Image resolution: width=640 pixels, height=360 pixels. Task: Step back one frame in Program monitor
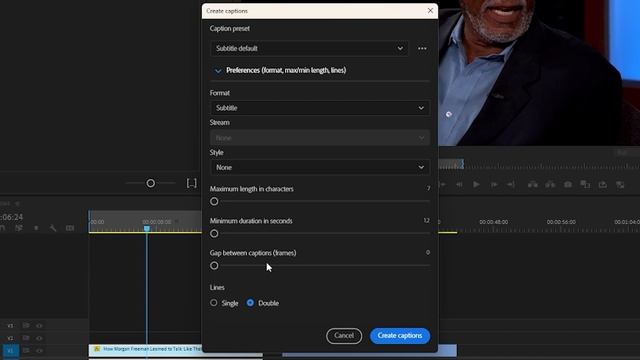[459, 184]
